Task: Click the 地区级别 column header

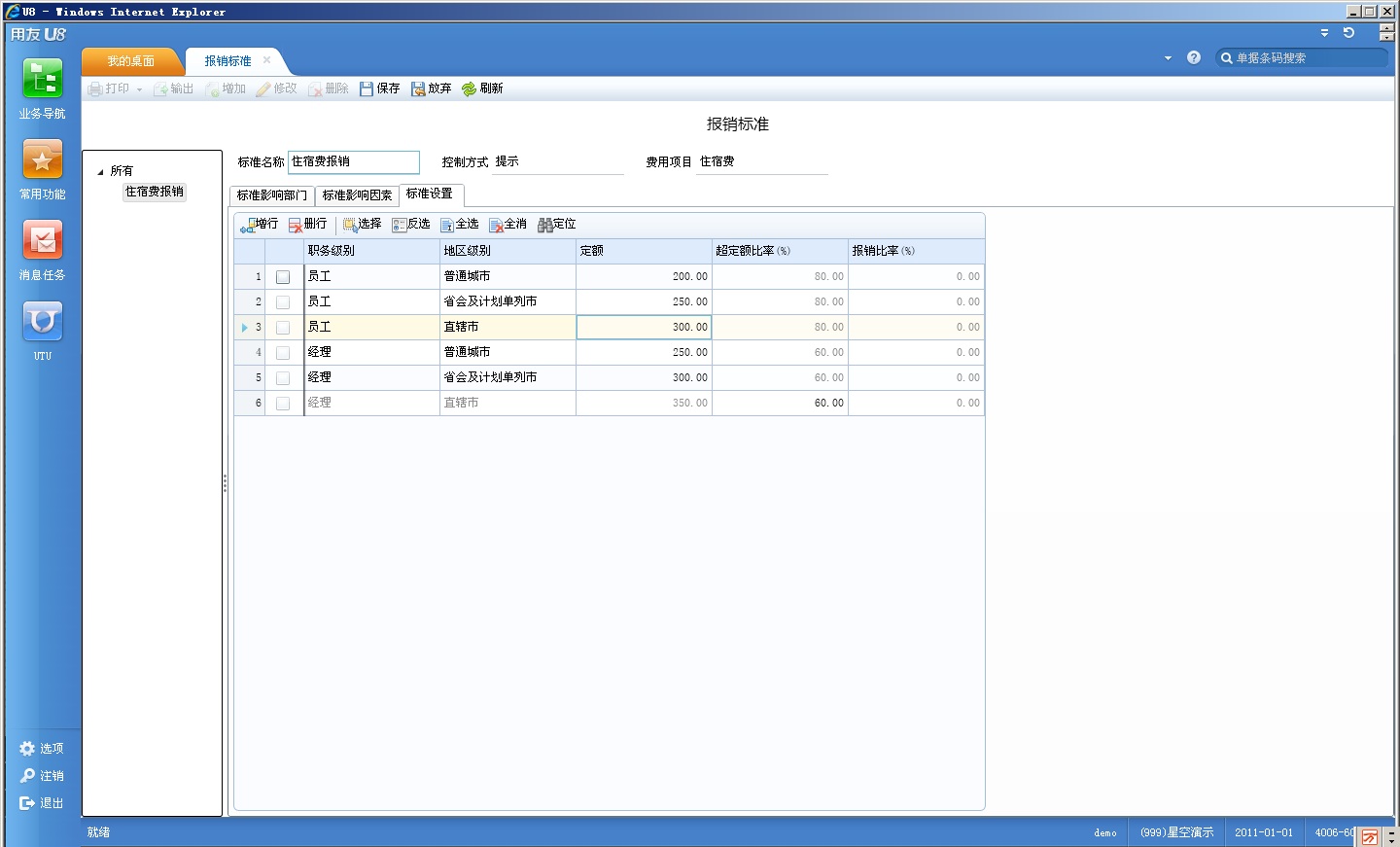Action: [x=508, y=251]
